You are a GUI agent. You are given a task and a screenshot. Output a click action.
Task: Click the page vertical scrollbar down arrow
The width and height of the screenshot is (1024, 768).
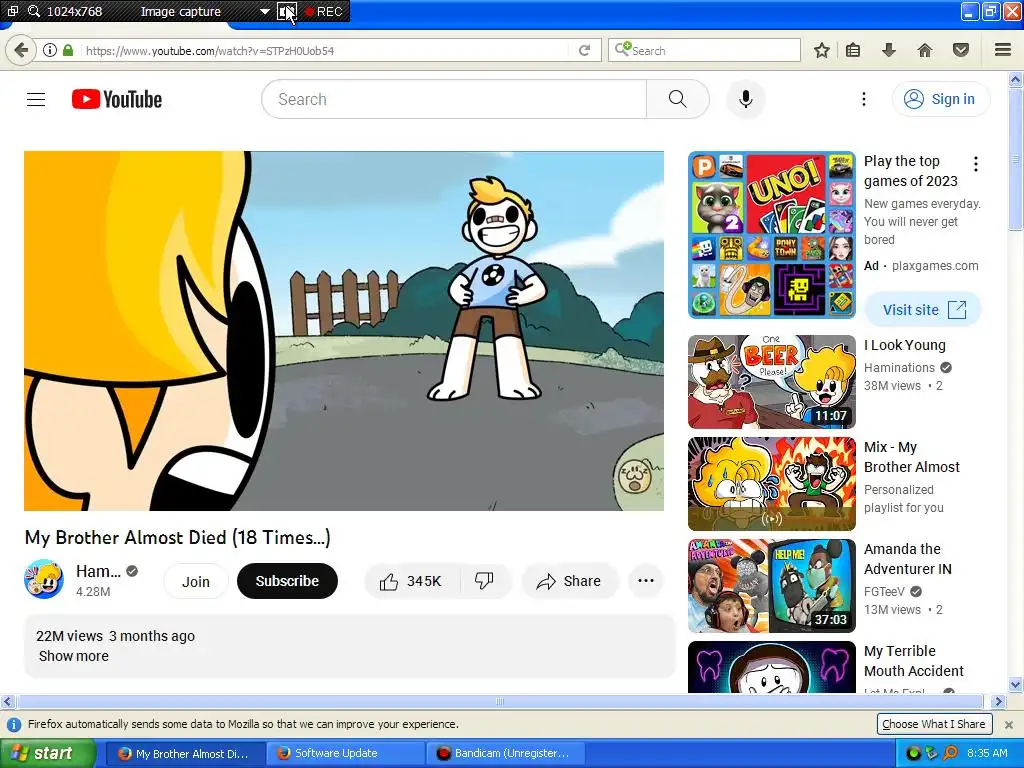1016,684
